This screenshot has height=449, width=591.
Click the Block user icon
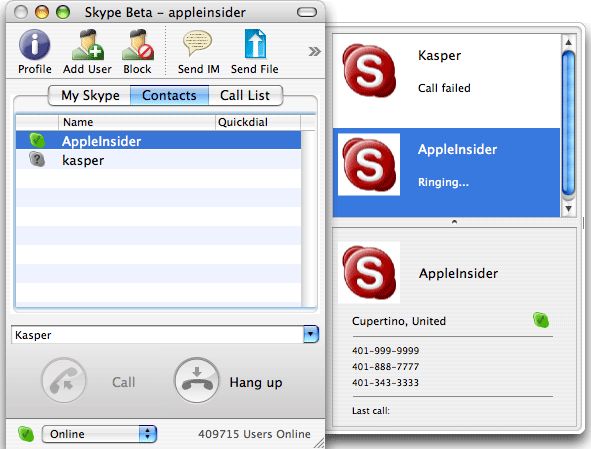138,45
